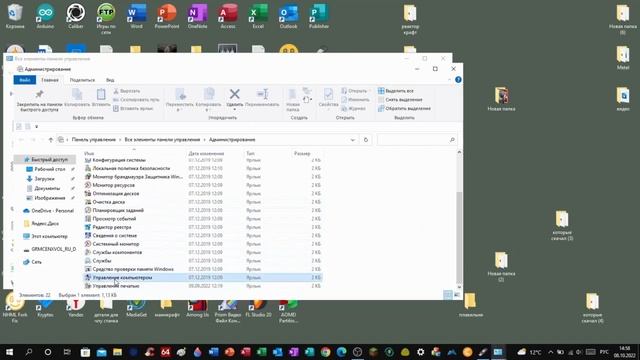
Task: Click the file list vertical scrollbar
Action: [x=459, y=238]
